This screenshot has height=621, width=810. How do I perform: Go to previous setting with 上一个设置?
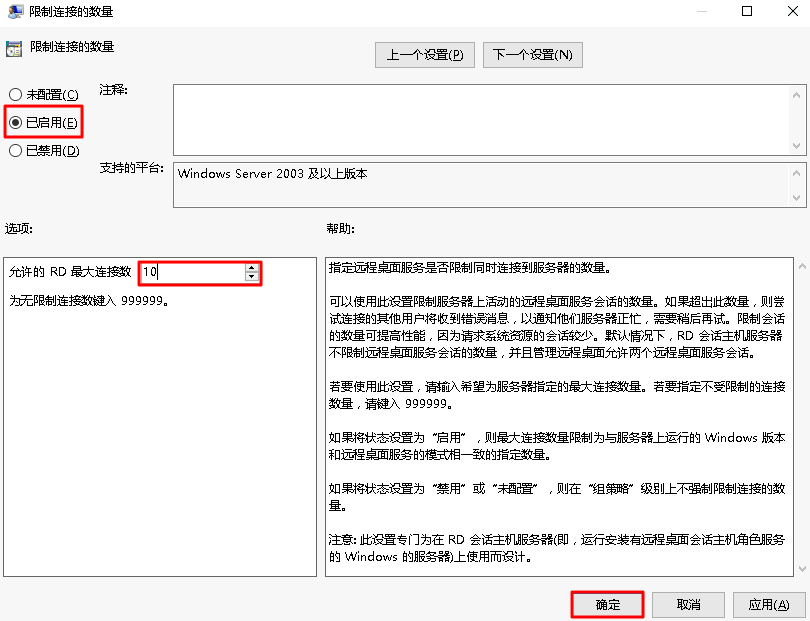(x=424, y=55)
